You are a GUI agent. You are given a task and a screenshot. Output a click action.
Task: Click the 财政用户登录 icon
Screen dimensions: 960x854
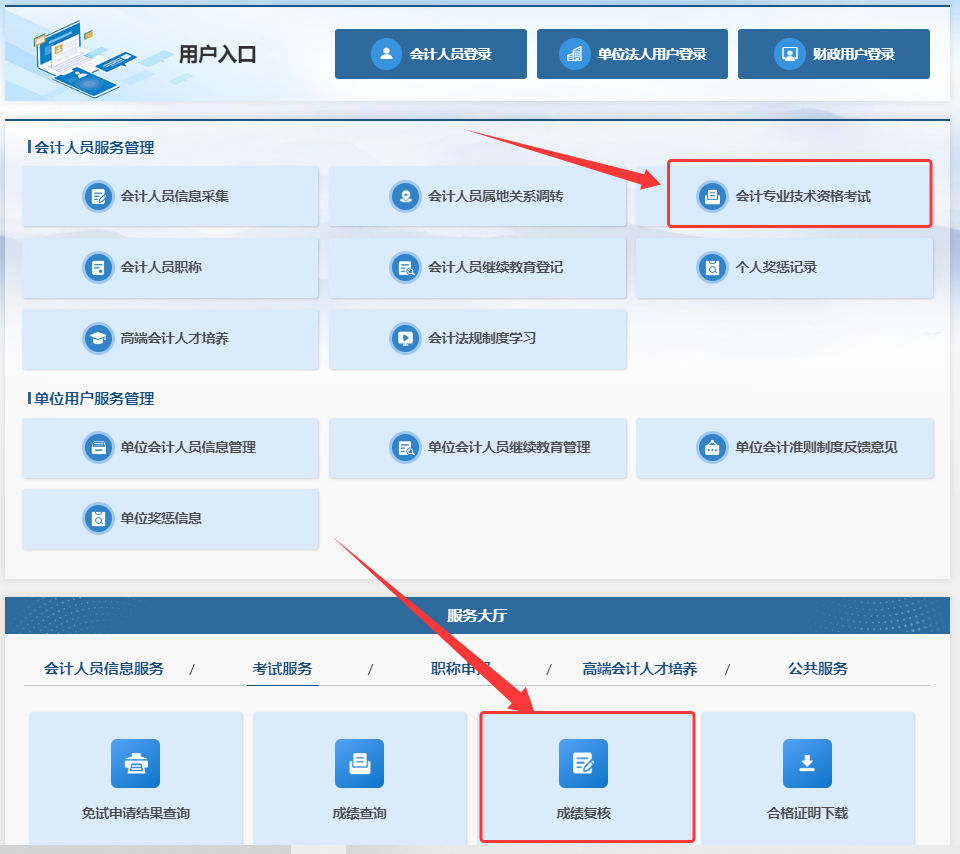click(x=789, y=54)
